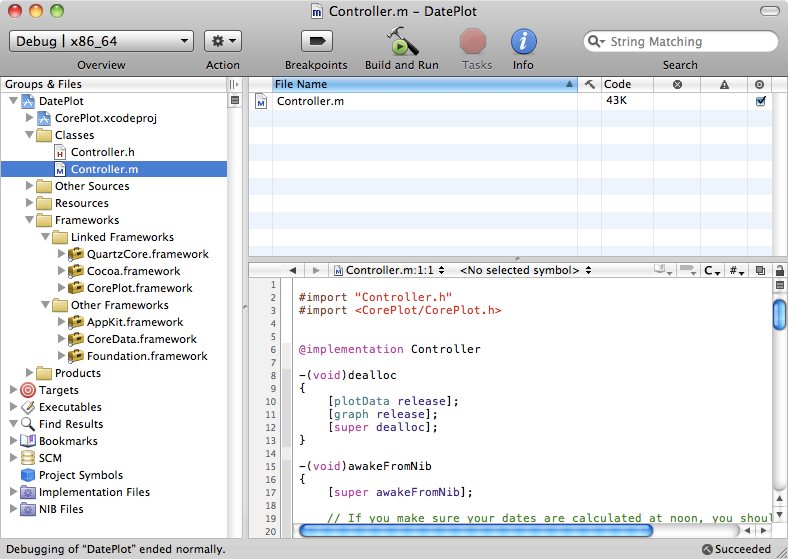Collapse the Linked Frameworks folder
Image resolution: width=788 pixels, height=559 pixels.
[x=46, y=237]
